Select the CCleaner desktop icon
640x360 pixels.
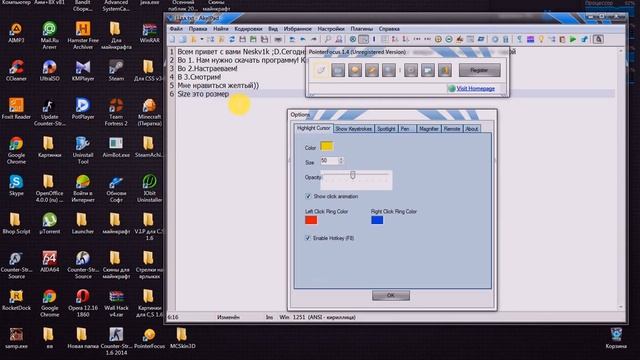click(x=16, y=70)
